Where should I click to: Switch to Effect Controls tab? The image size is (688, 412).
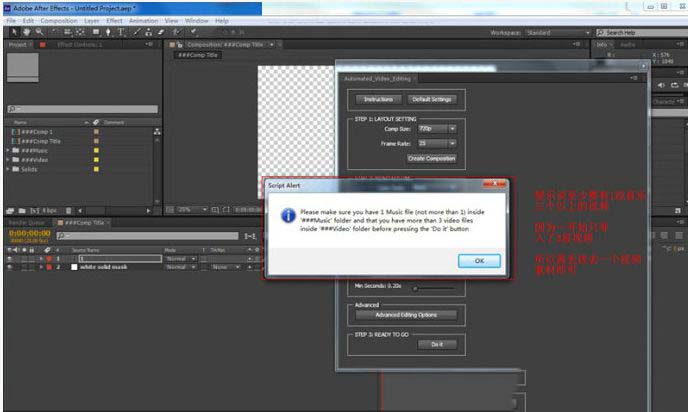coord(79,45)
